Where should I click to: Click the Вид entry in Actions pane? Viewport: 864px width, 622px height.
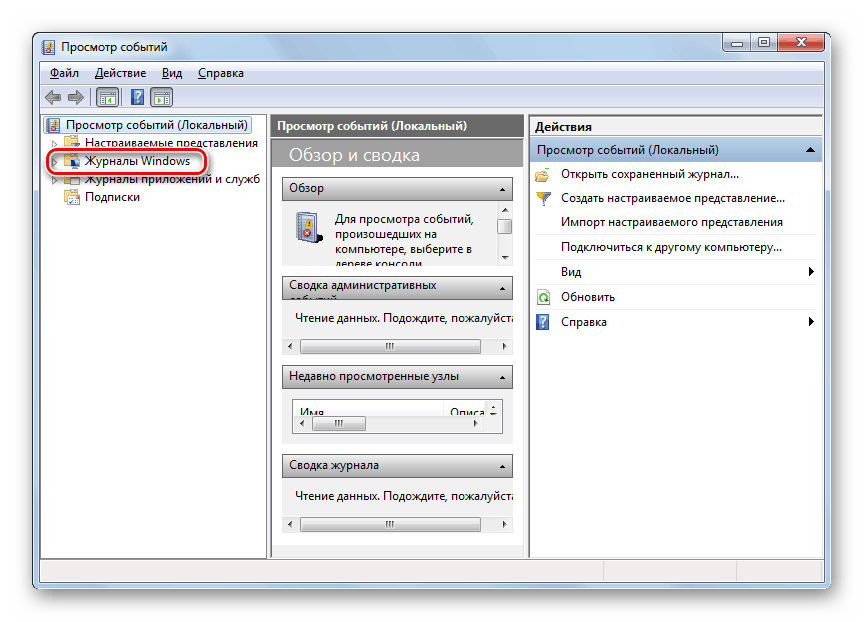571,272
